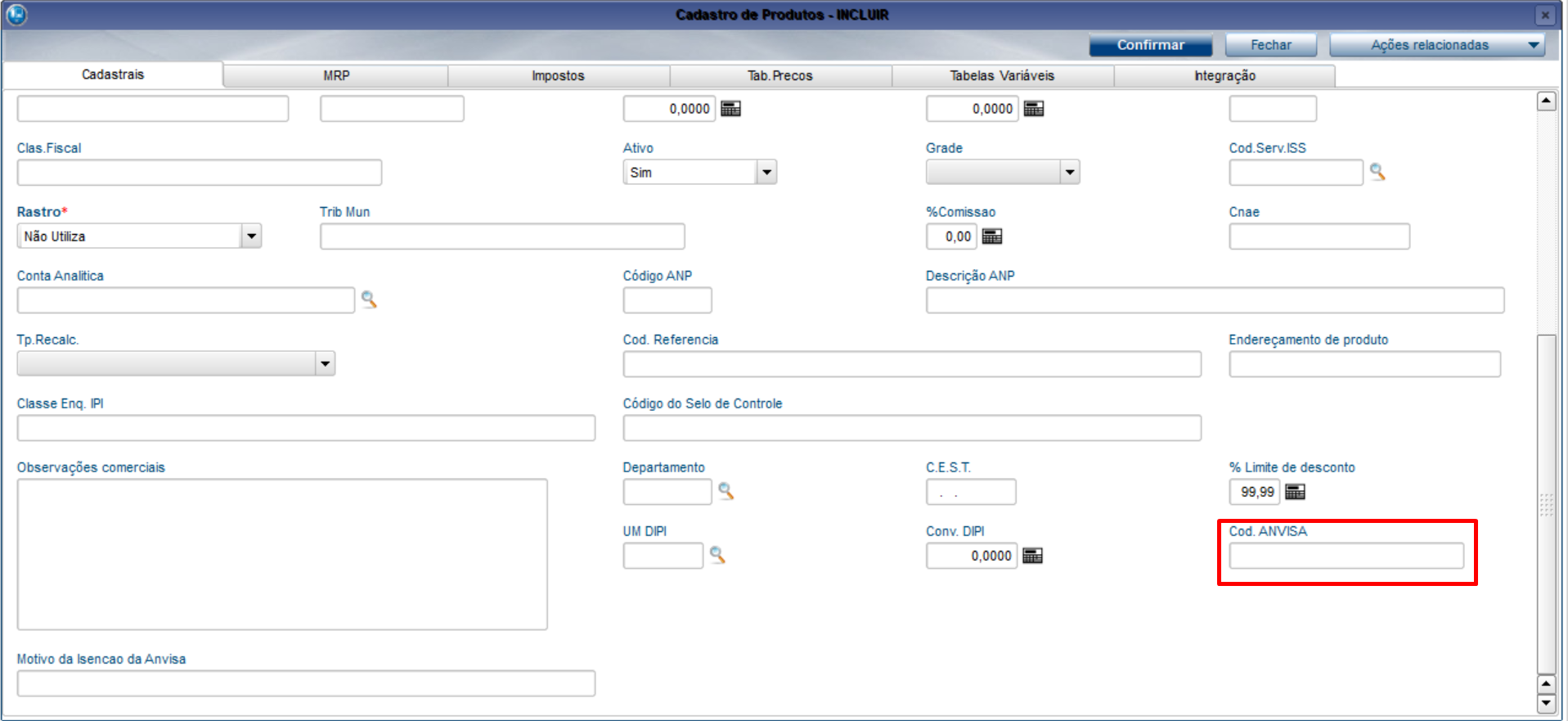Select the Integração tab

point(1224,75)
